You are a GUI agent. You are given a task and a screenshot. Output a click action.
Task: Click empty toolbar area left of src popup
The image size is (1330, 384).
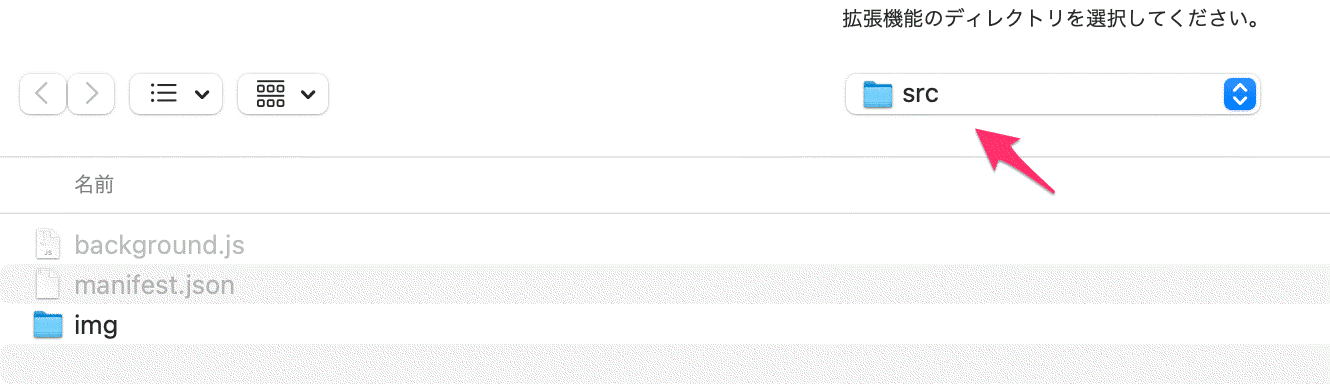tap(585, 95)
